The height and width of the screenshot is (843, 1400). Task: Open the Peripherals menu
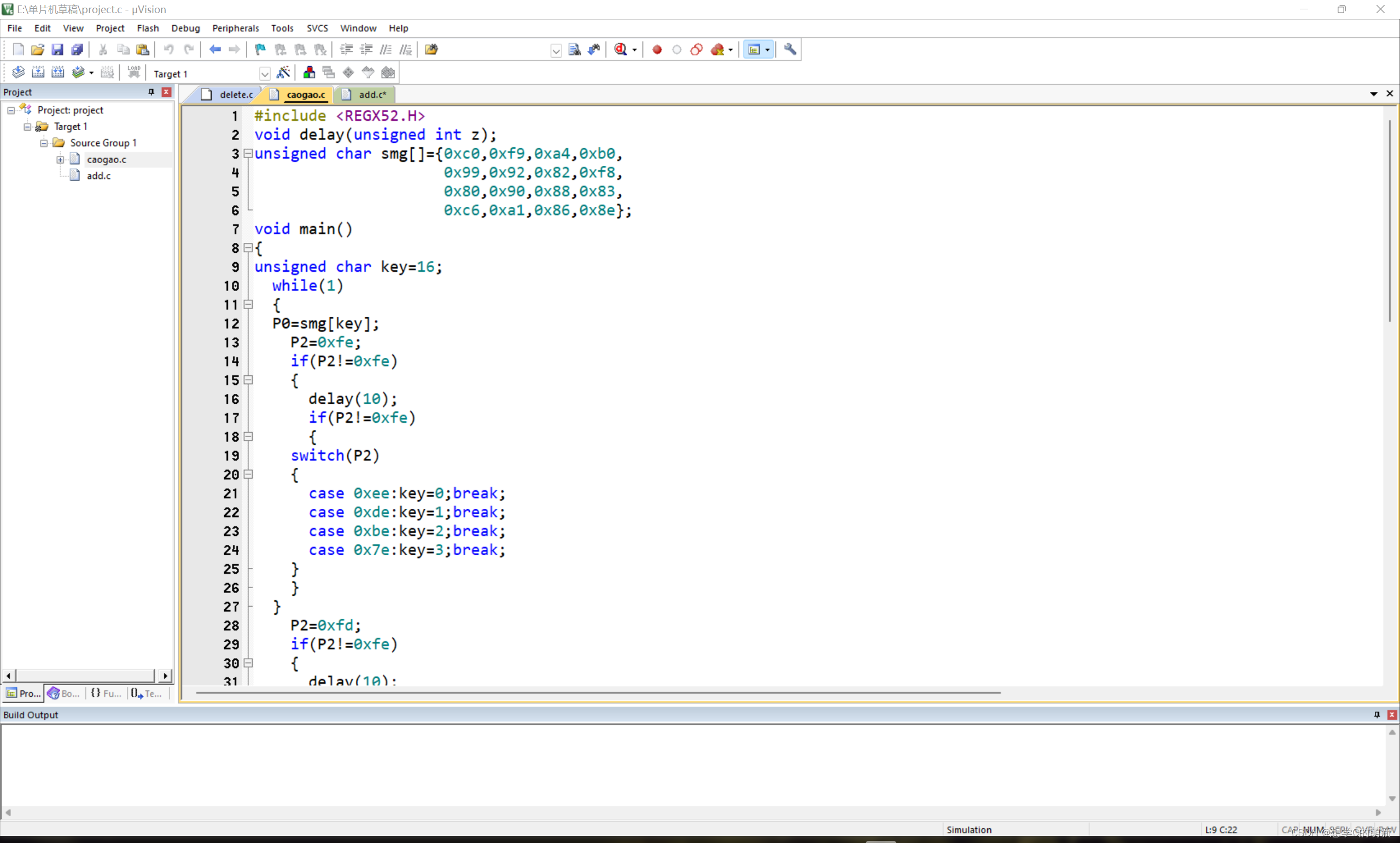click(234, 27)
